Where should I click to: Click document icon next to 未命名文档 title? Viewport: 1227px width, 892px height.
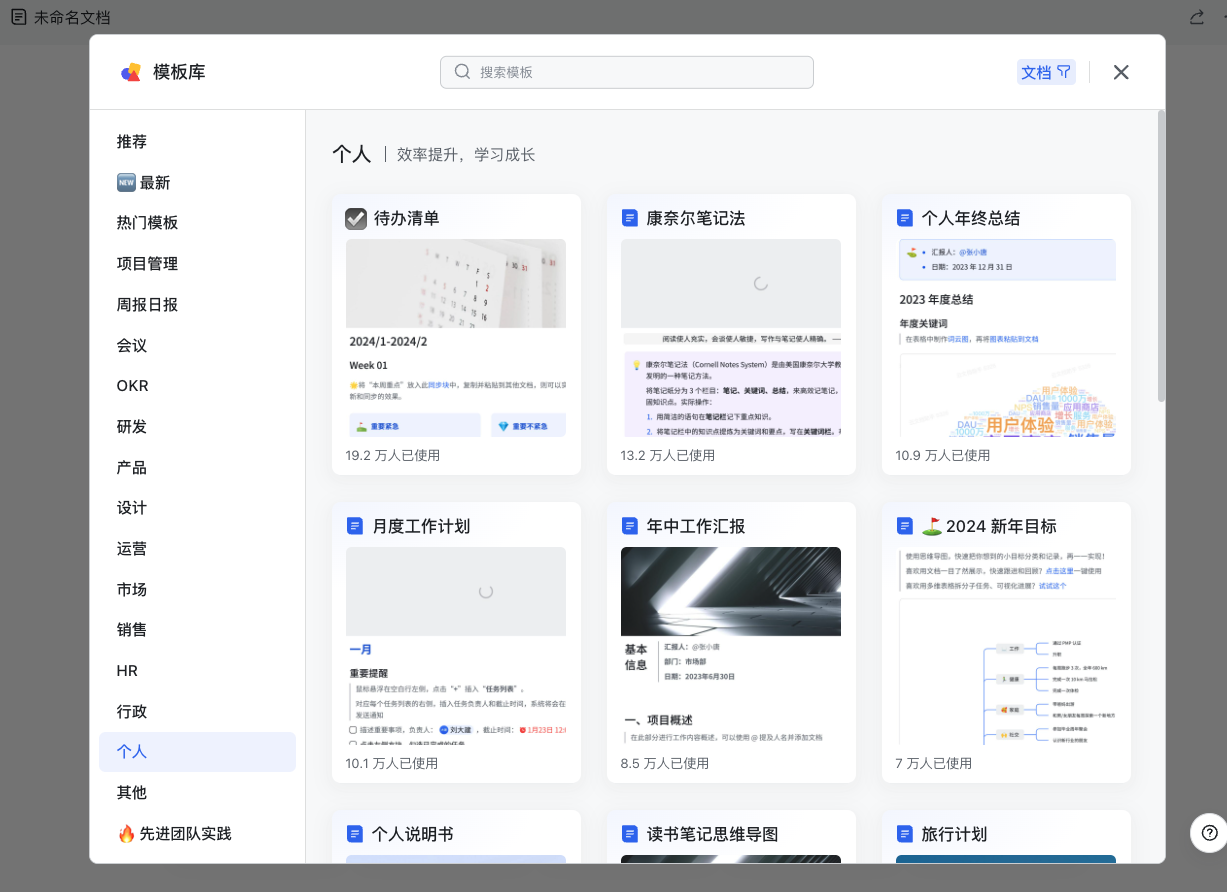tap(18, 17)
